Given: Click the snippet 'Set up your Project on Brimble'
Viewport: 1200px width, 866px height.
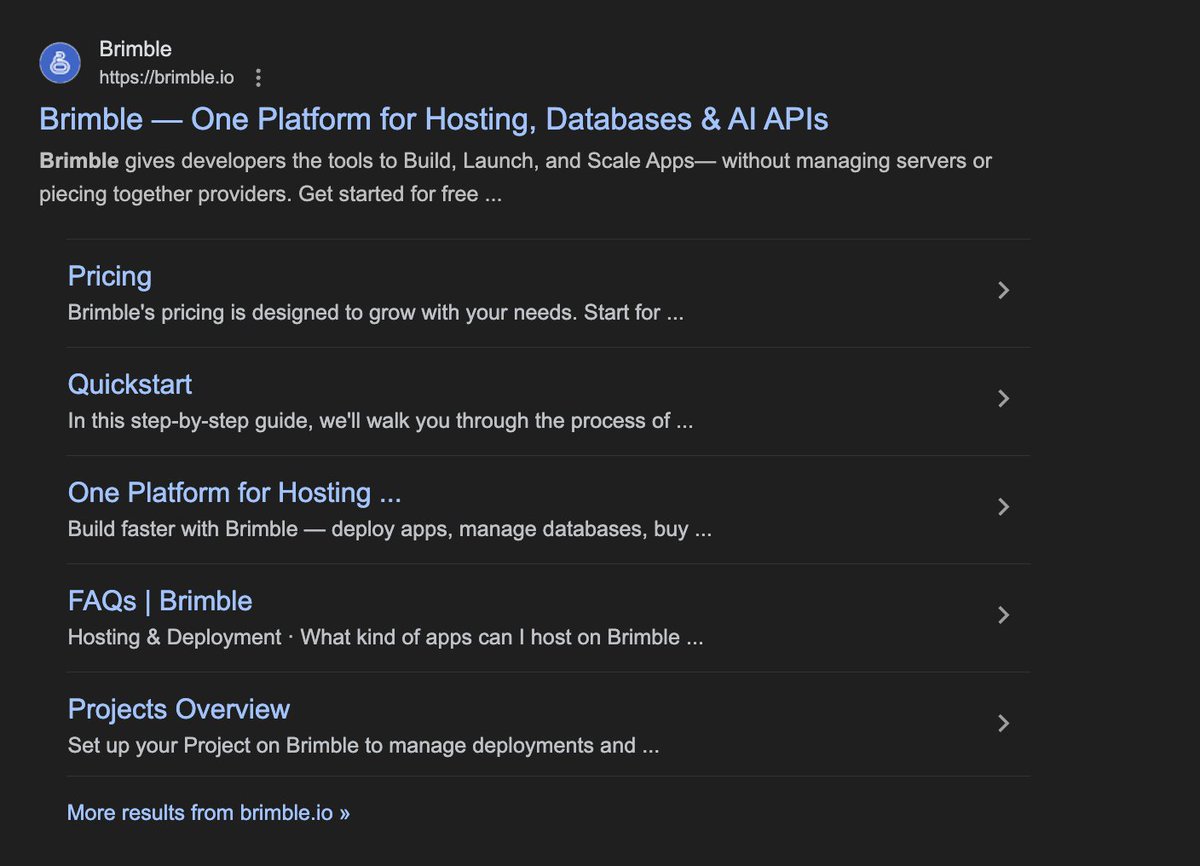Looking at the screenshot, I should click(x=364, y=745).
